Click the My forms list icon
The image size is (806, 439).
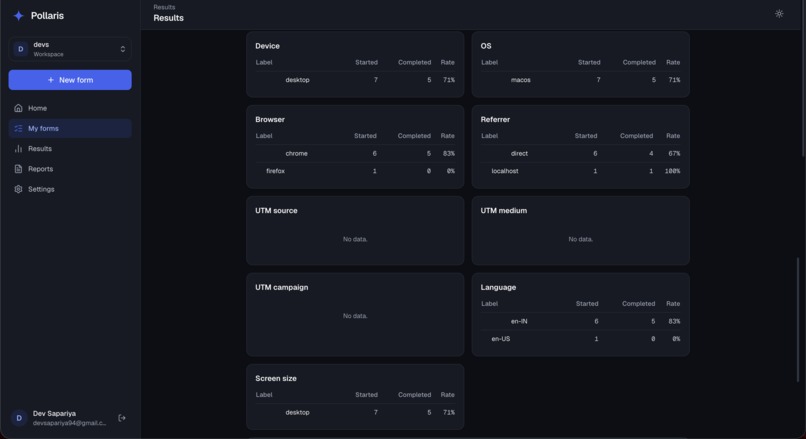[x=19, y=129]
